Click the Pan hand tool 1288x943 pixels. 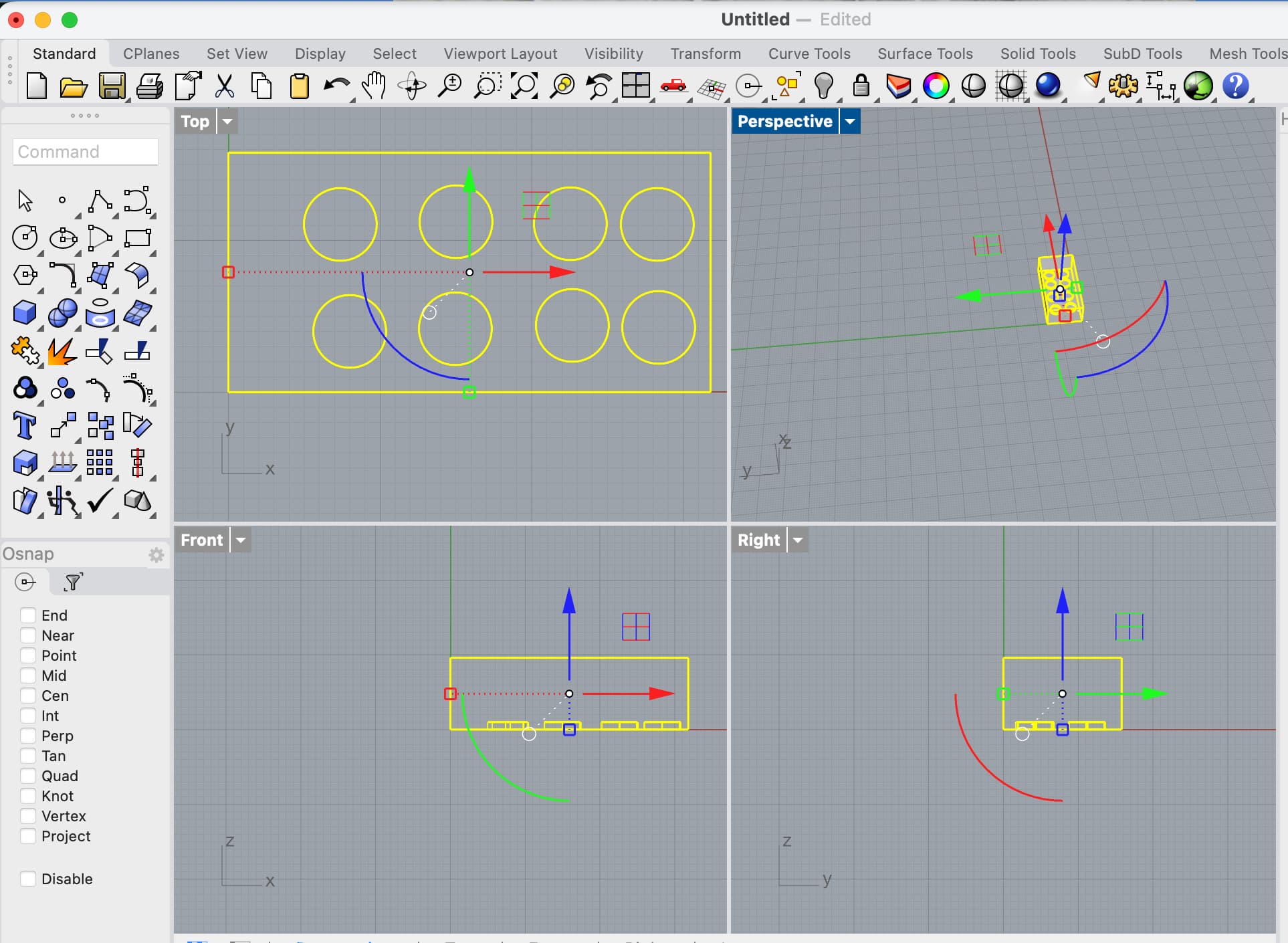pyautogui.click(x=374, y=86)
